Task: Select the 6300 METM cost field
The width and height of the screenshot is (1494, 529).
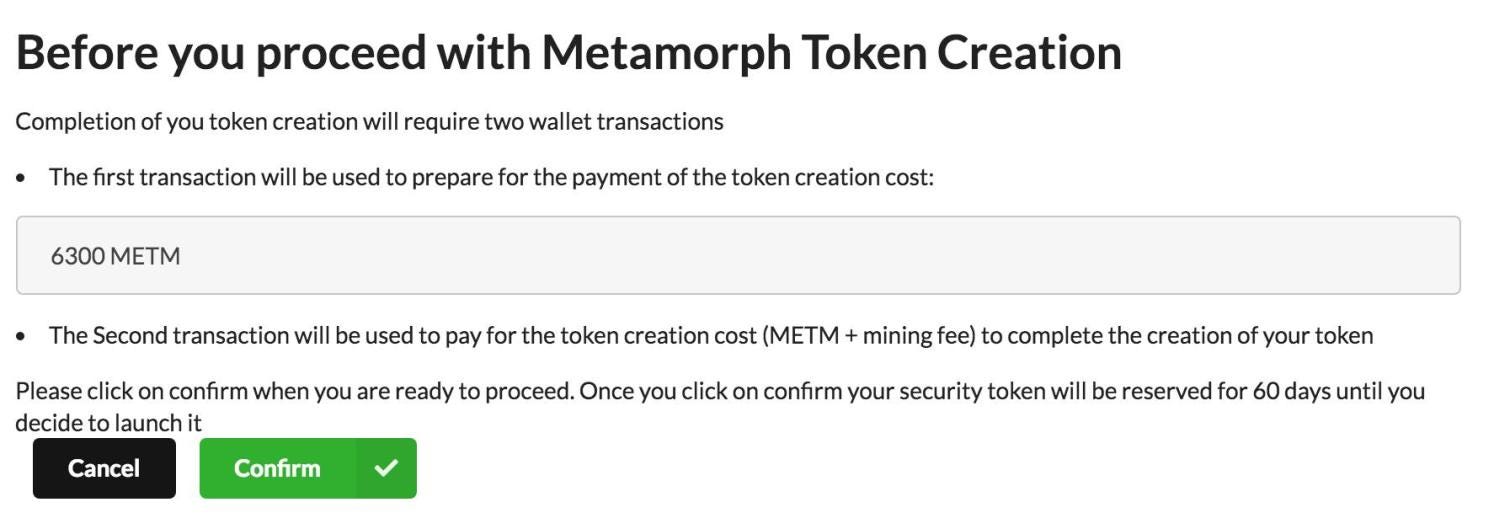Action: point(738,256)
